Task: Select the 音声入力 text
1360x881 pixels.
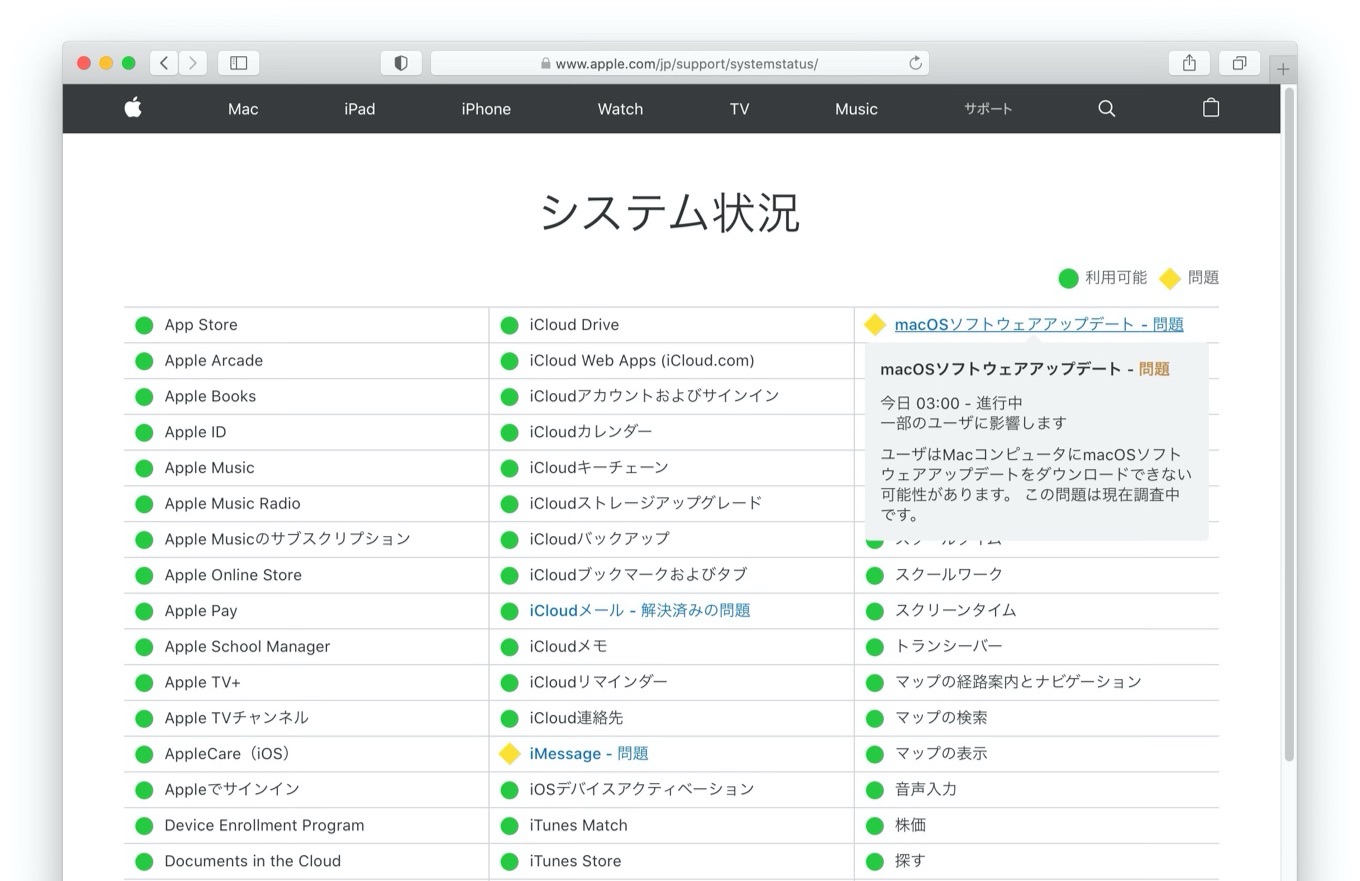Action: [x=926, y=789]
